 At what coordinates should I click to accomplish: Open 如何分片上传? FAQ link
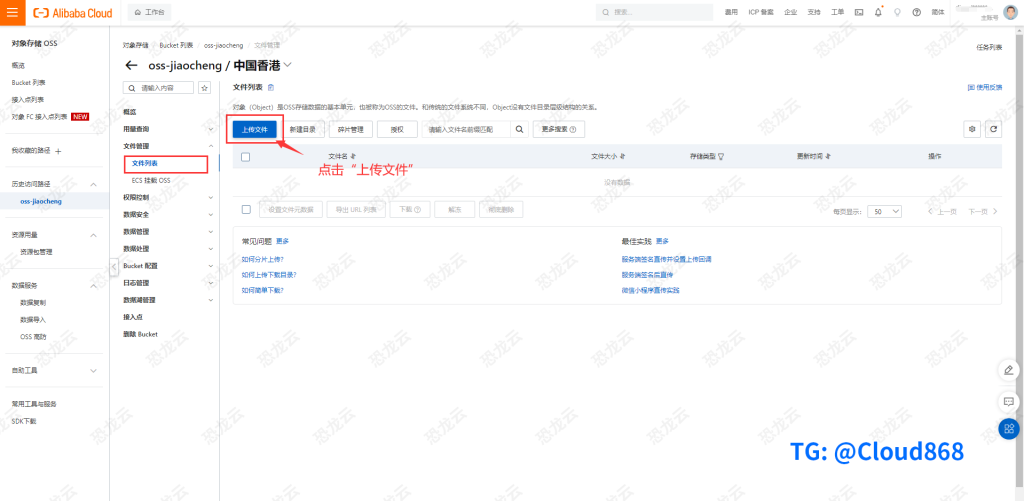(x=263, y=259)
